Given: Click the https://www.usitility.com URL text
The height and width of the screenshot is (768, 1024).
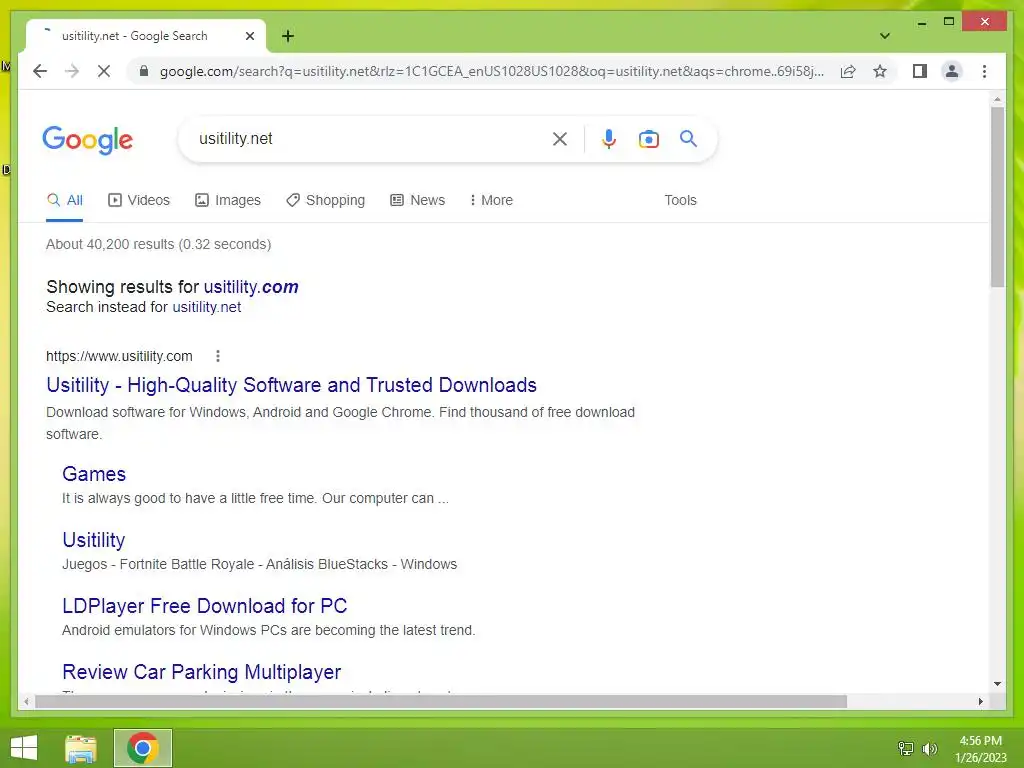Looking at the screenshot, I should coord(120,356).
